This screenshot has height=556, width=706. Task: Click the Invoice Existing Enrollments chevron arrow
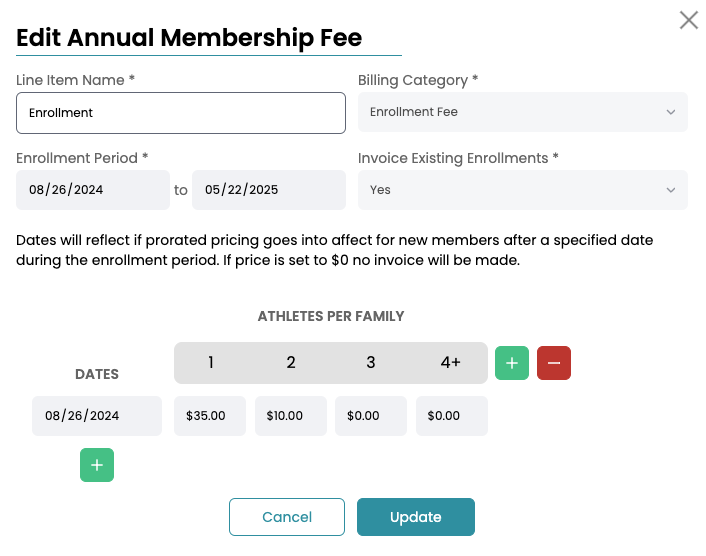point(671,190)
